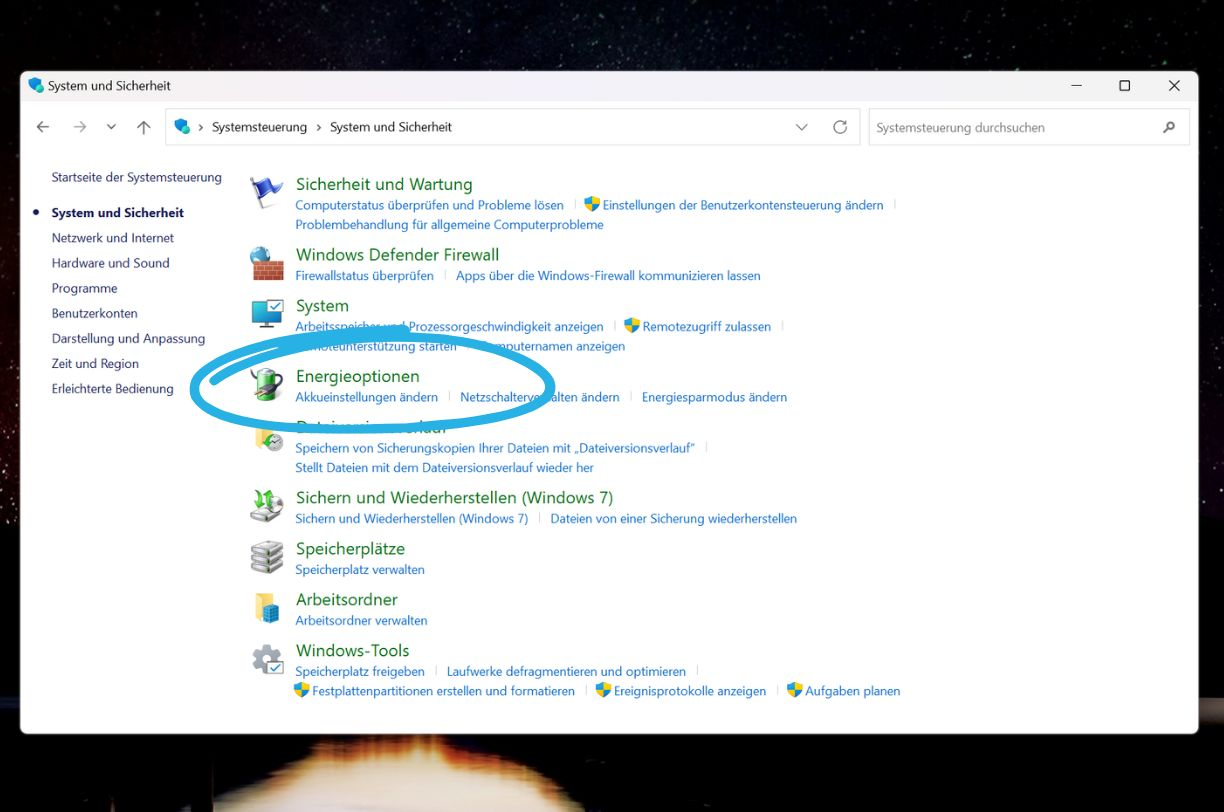This screenshot has width=1224, height=812.
Task: Click Speichern von Sicherungskopien Ihrer Dateien link
Action: click(x=495, y=448)
